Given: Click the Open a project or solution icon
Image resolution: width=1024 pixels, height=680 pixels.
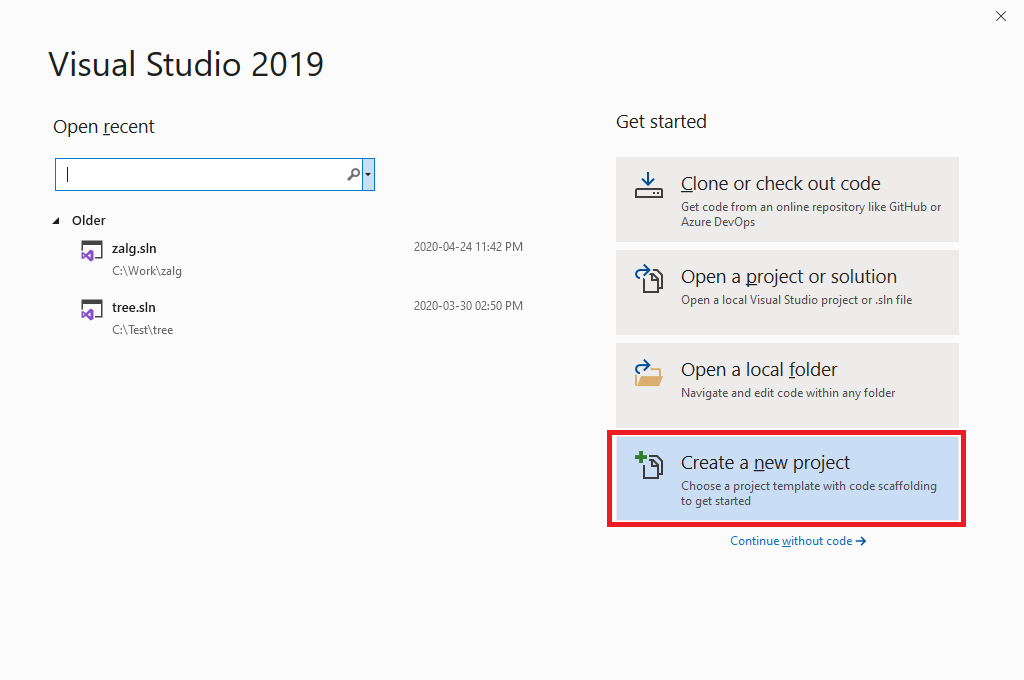Looking at the screenshot, I should [x=649, y=278].
